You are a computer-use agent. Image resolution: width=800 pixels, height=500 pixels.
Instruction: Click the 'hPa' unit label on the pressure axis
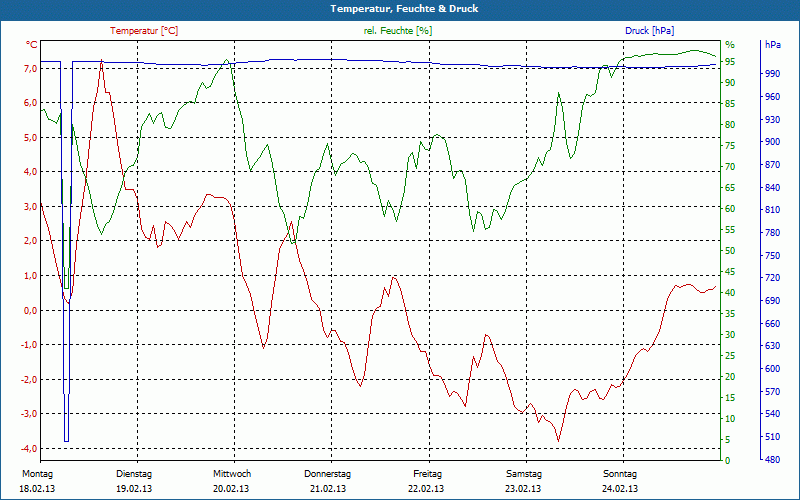(x=772, y=44)
